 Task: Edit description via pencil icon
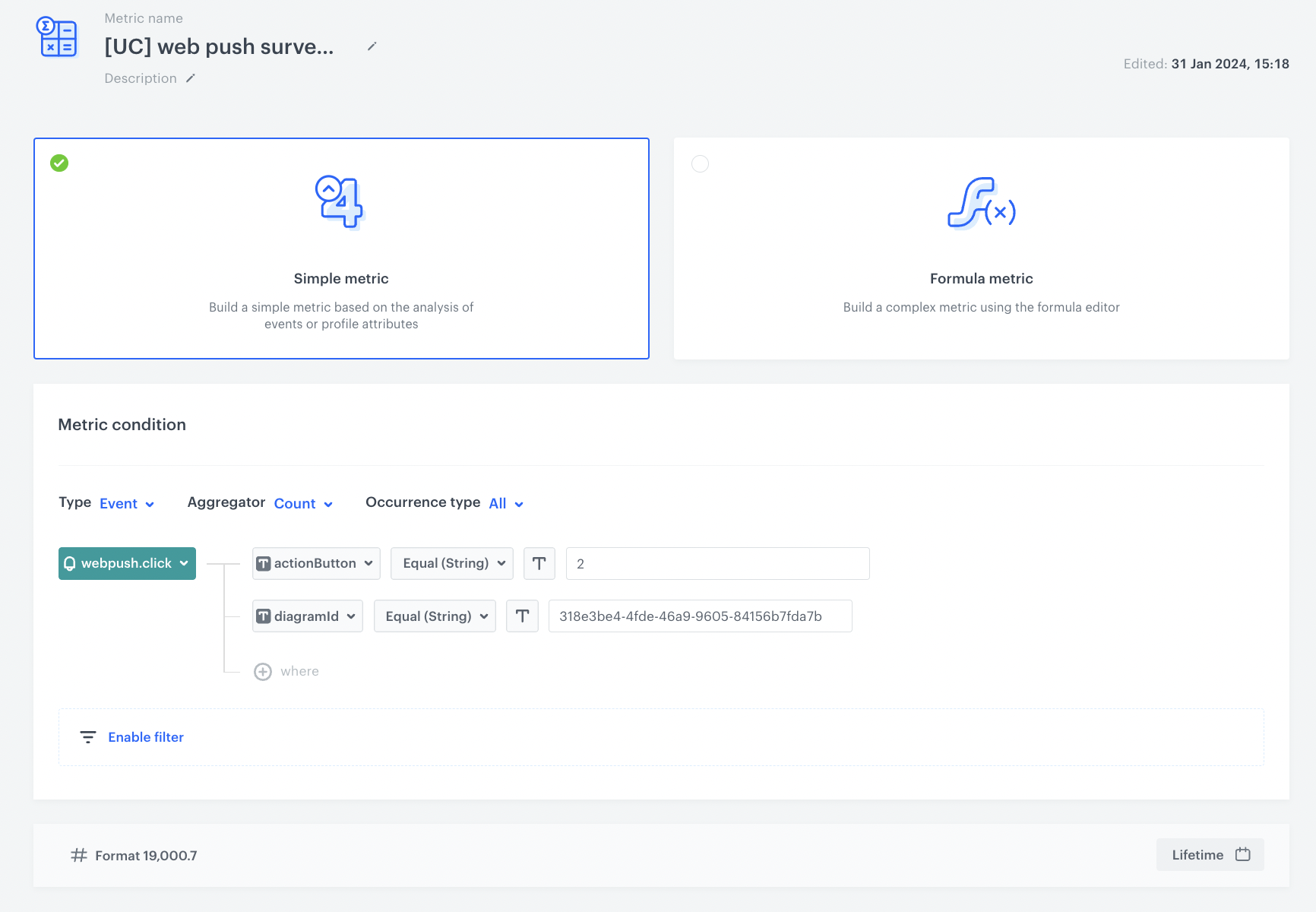(x=191, y=78)
